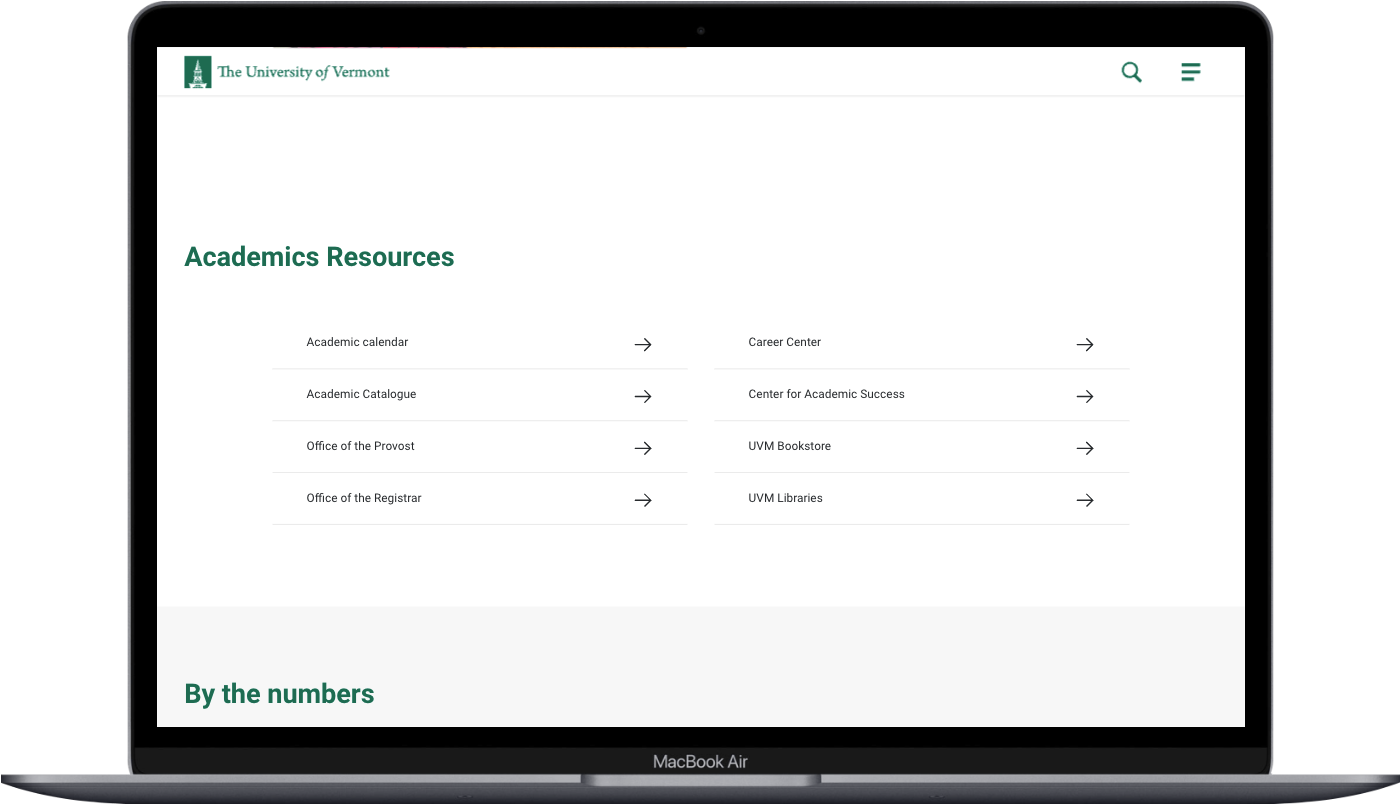
Task: Open the UVM Libraries link
Action: click(786, 498)
